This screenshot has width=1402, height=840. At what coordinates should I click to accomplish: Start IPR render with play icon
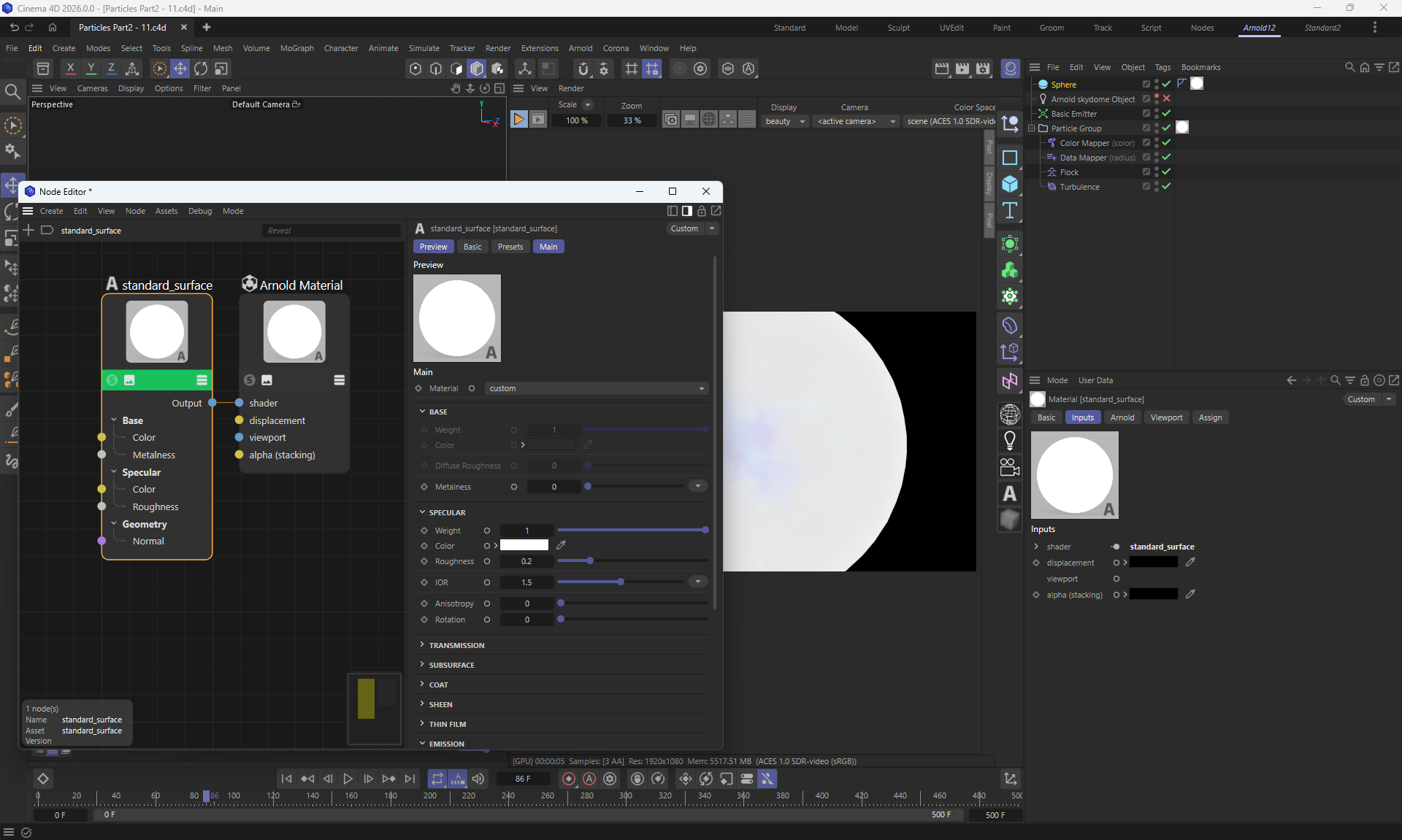[518, 120]
